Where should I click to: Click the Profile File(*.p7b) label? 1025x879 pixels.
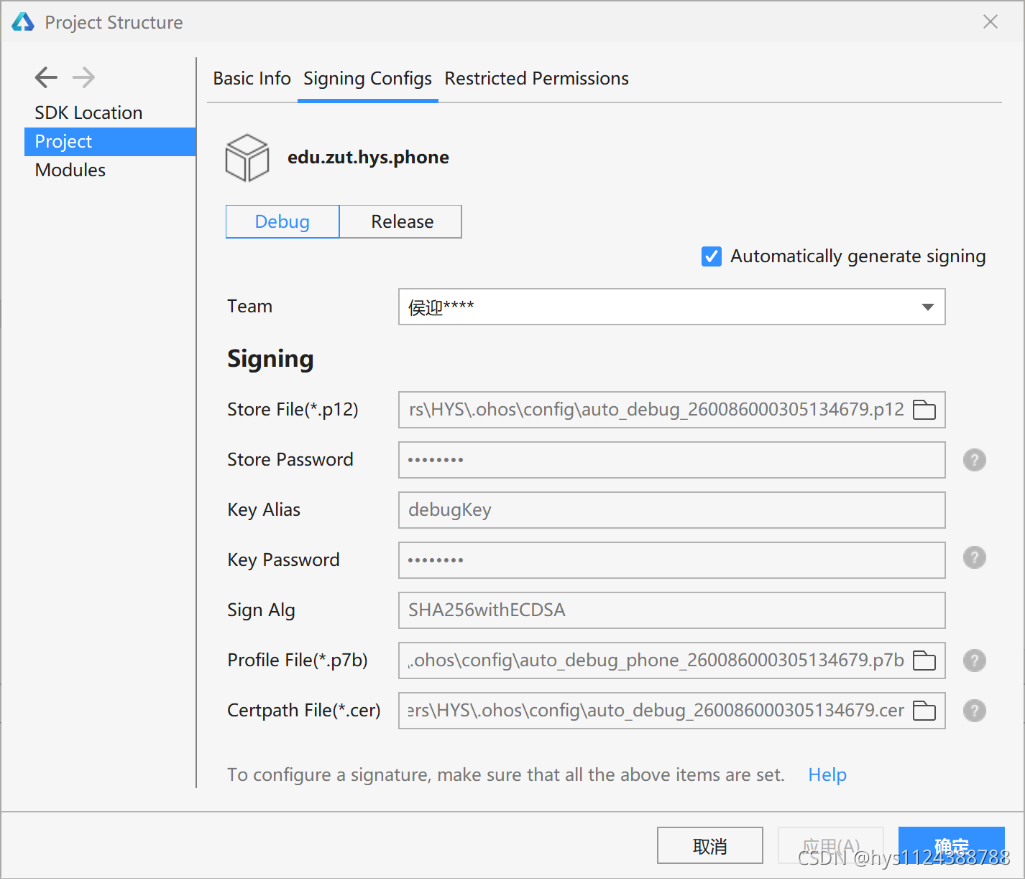point(297,660)
